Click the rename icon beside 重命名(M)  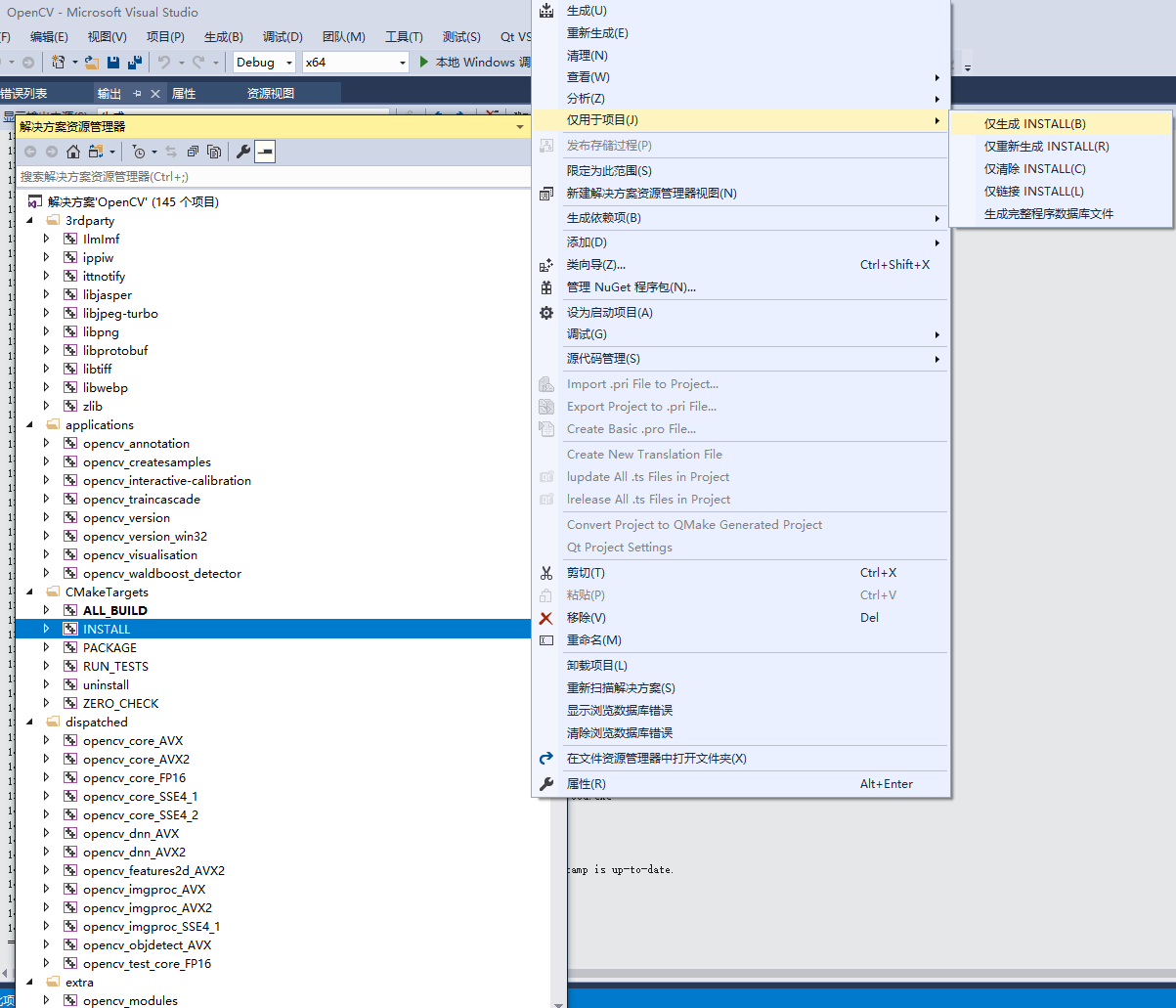point(546,640)
